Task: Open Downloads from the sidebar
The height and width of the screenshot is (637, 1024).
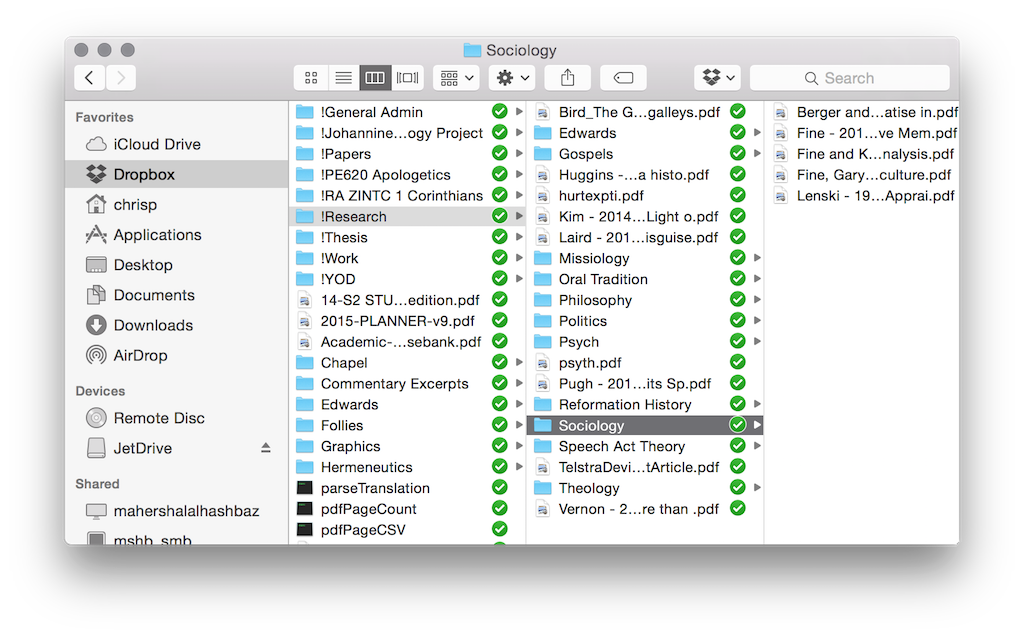Action: [153, 325]
